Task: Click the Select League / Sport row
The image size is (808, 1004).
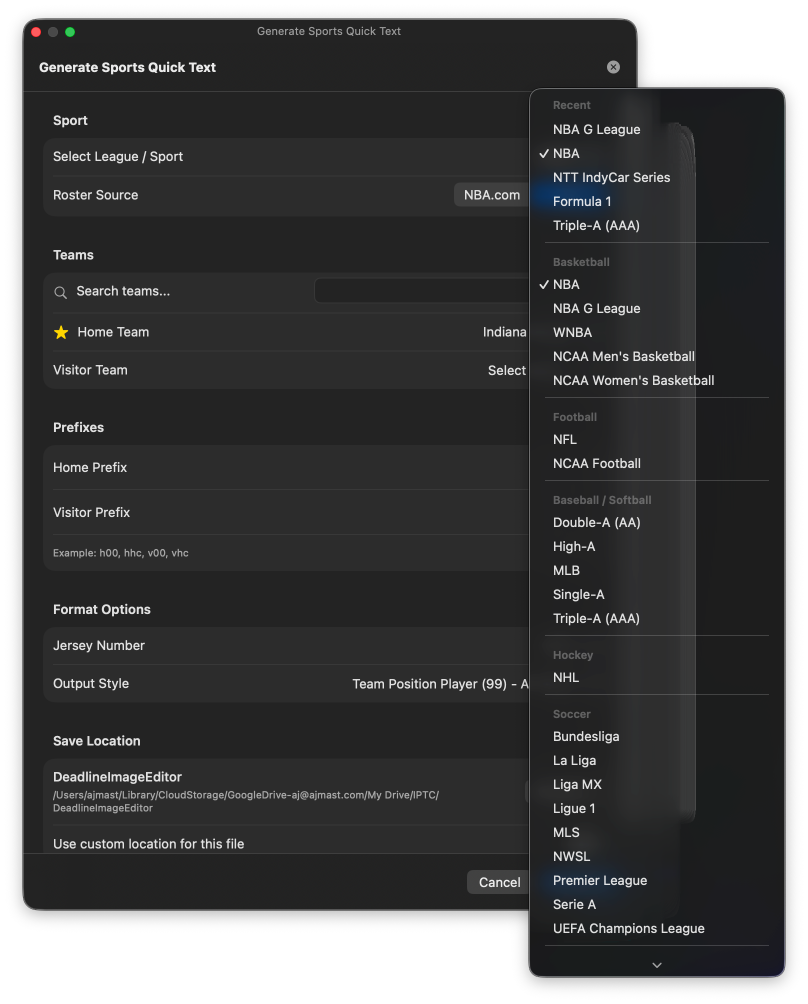Action: pos(286,157)
